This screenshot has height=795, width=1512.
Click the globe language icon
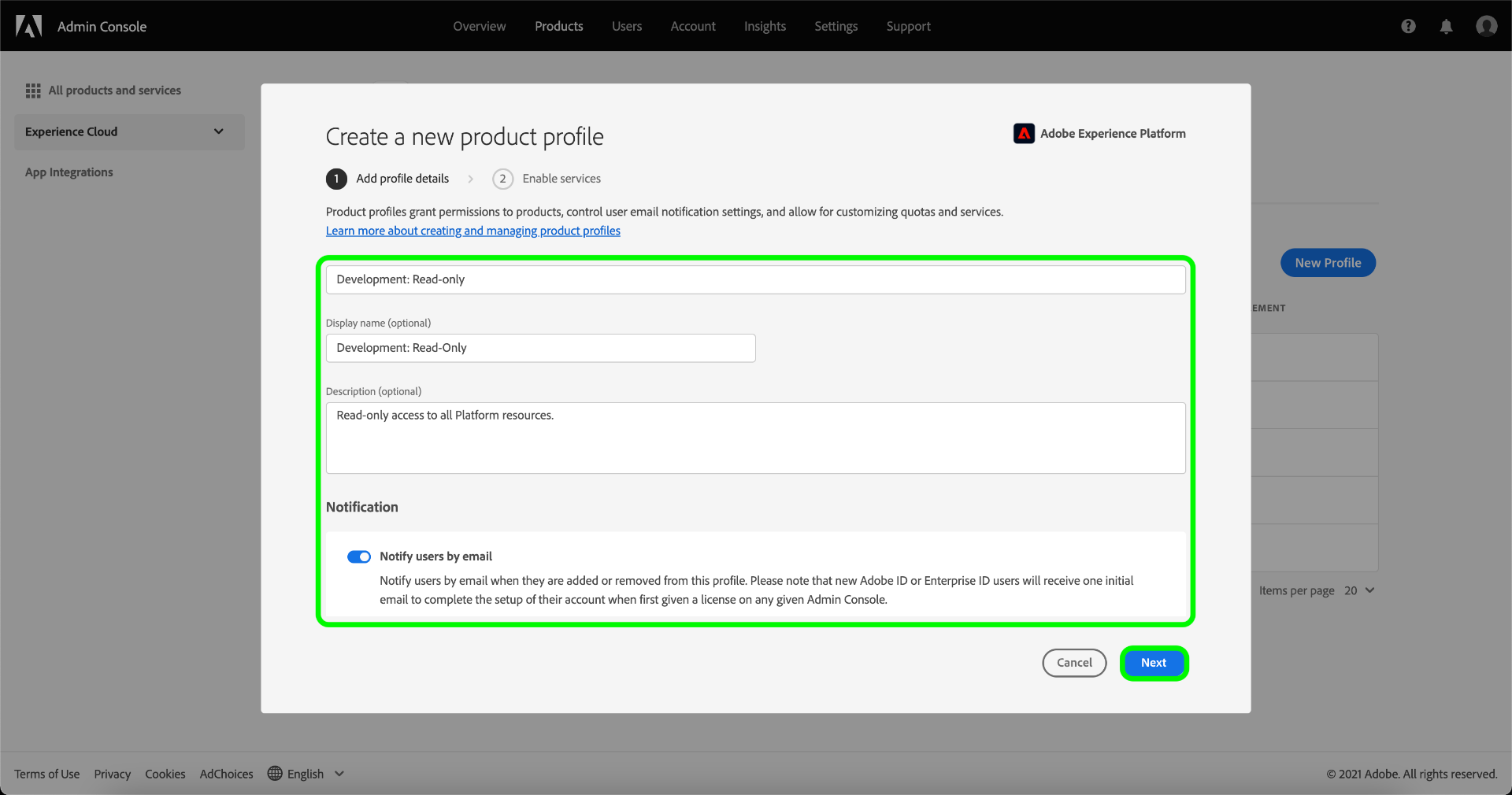pyautogui.click(x=275, y=773)
